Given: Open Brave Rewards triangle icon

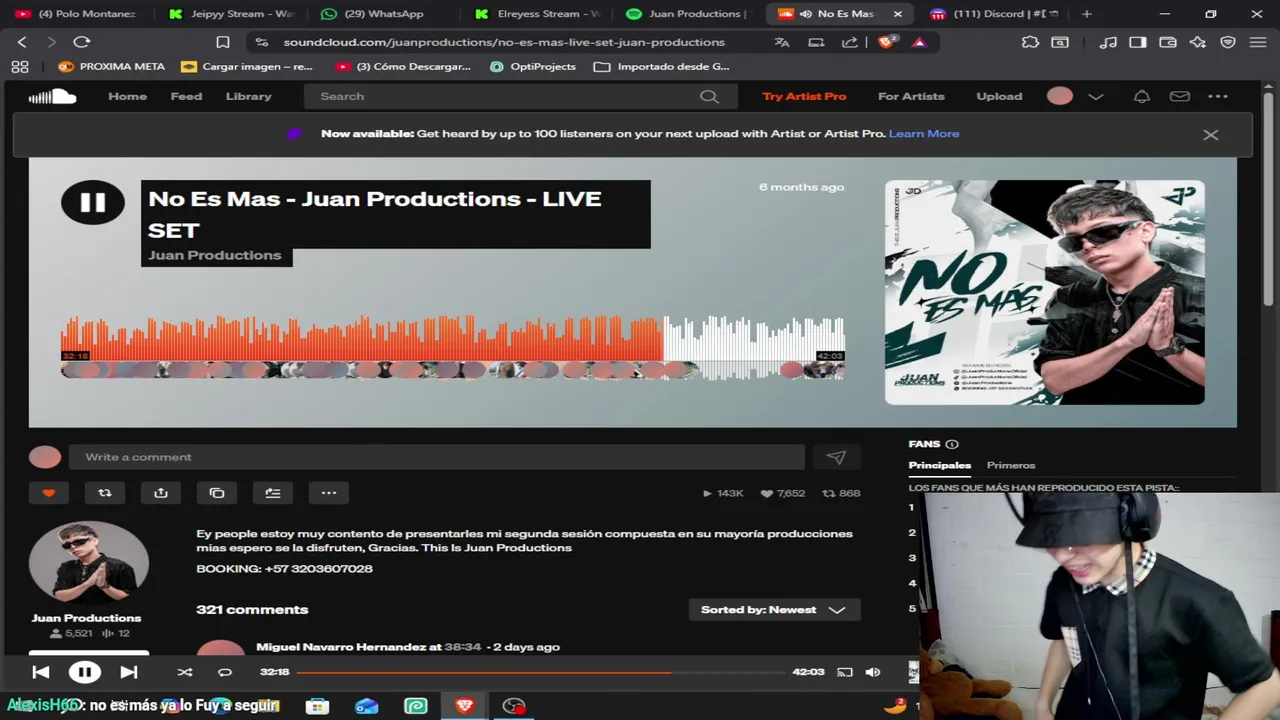Looking at the screenshot, I should coord(919,42).
